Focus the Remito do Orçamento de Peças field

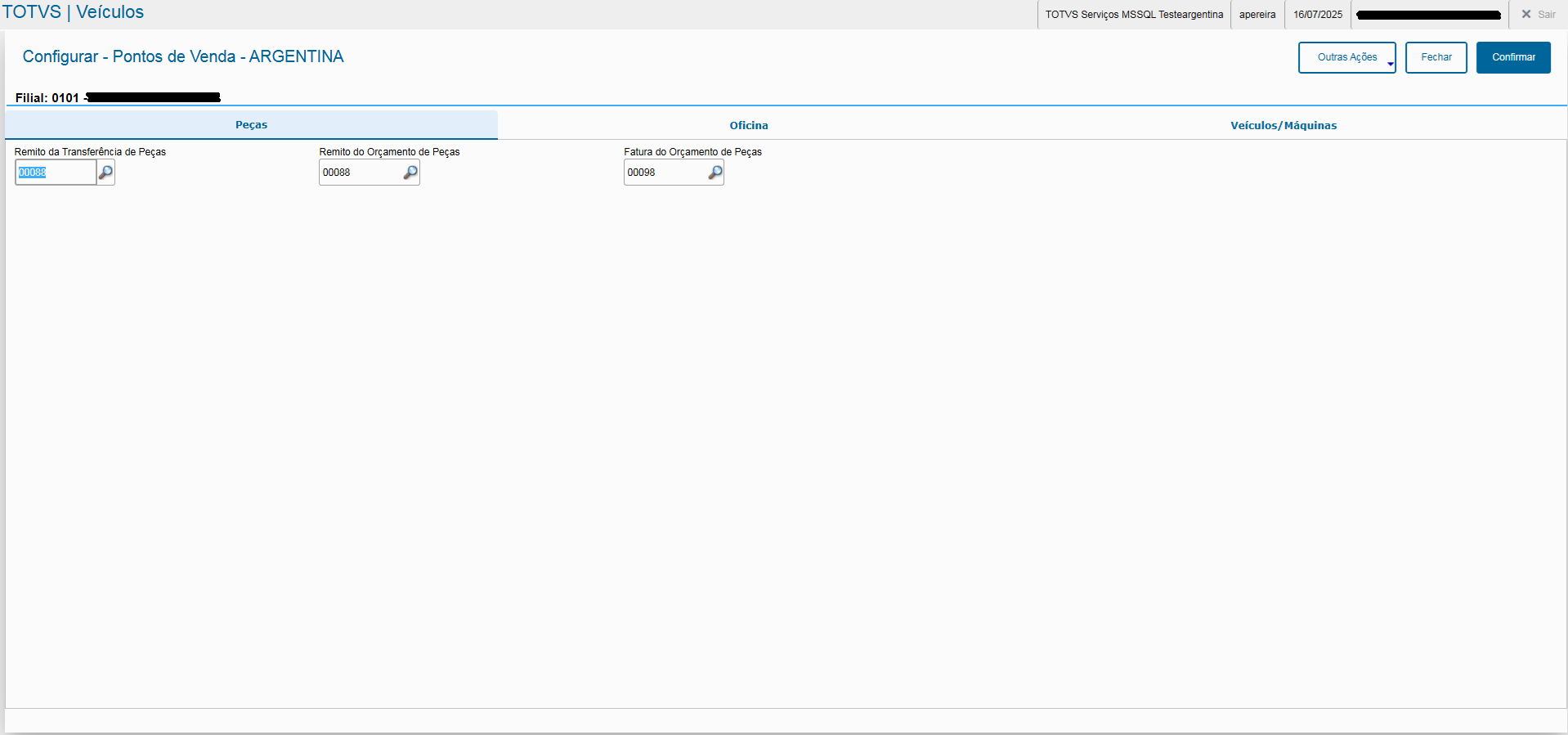click(361, 173)
